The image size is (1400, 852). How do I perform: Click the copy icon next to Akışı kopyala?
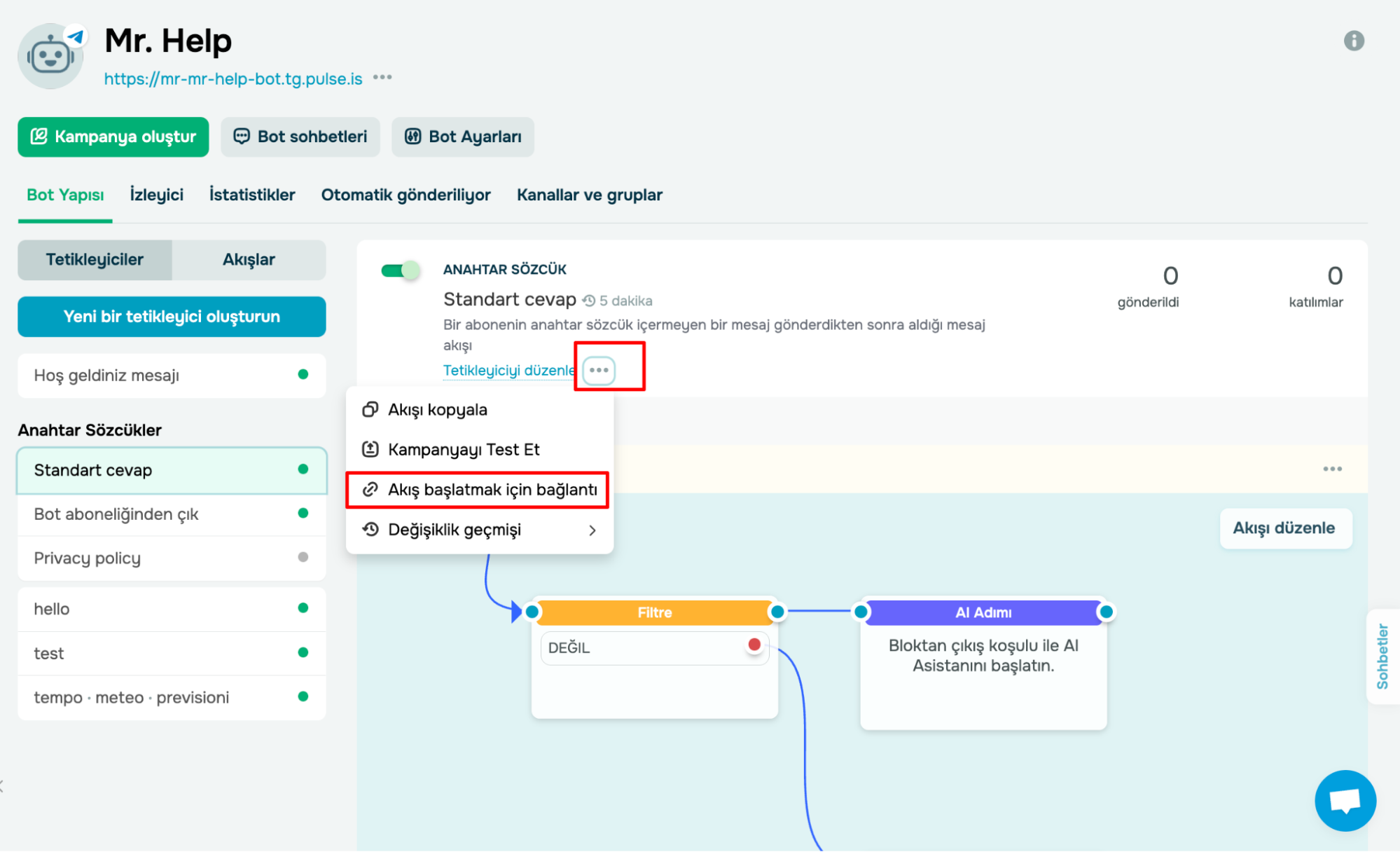tap(369, 409)
